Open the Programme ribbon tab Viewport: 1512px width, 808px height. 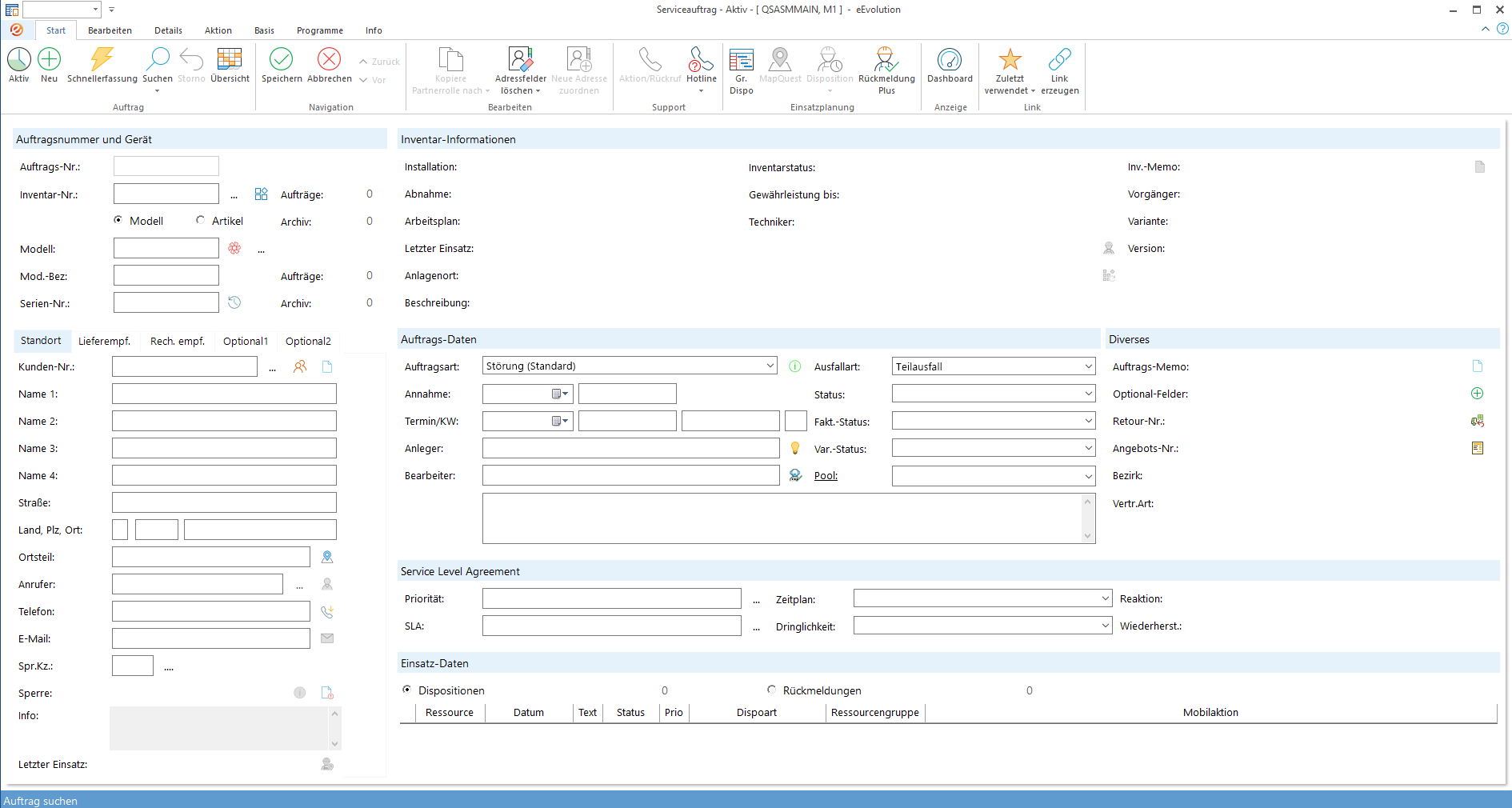(x=320, y=30)
